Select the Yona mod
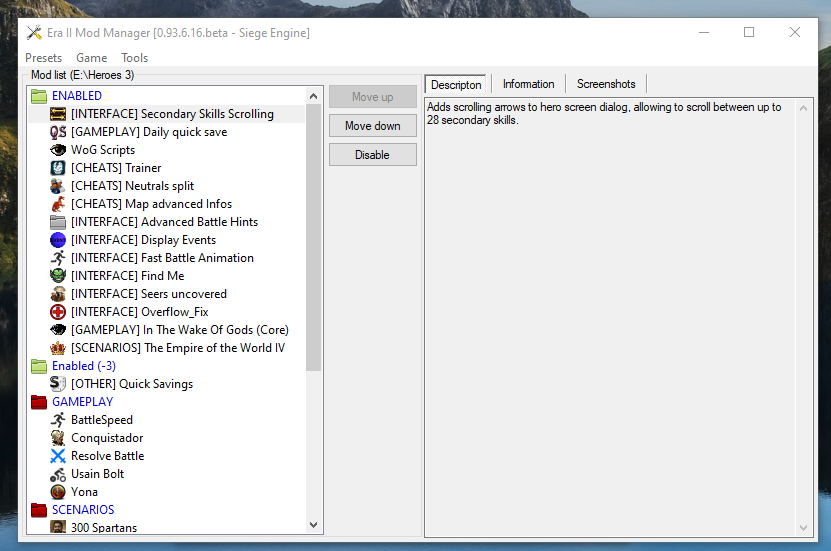The width and height of the screenshot is (831, 551). pos(84,492)
